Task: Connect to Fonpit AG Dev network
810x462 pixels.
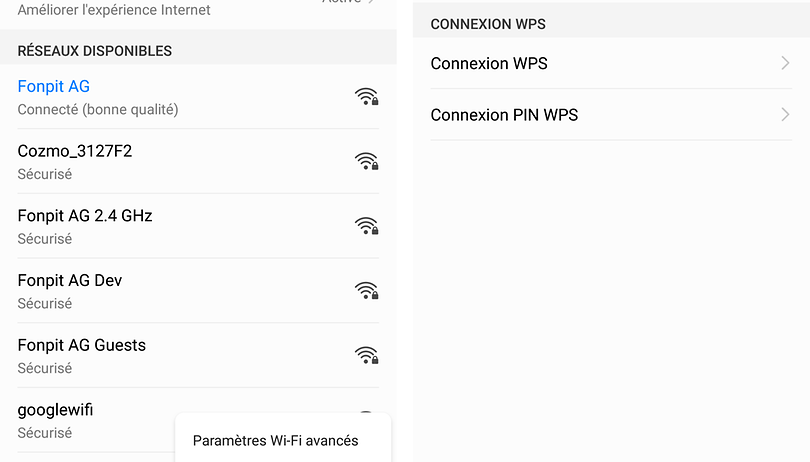Action: [x=198, y=290]
